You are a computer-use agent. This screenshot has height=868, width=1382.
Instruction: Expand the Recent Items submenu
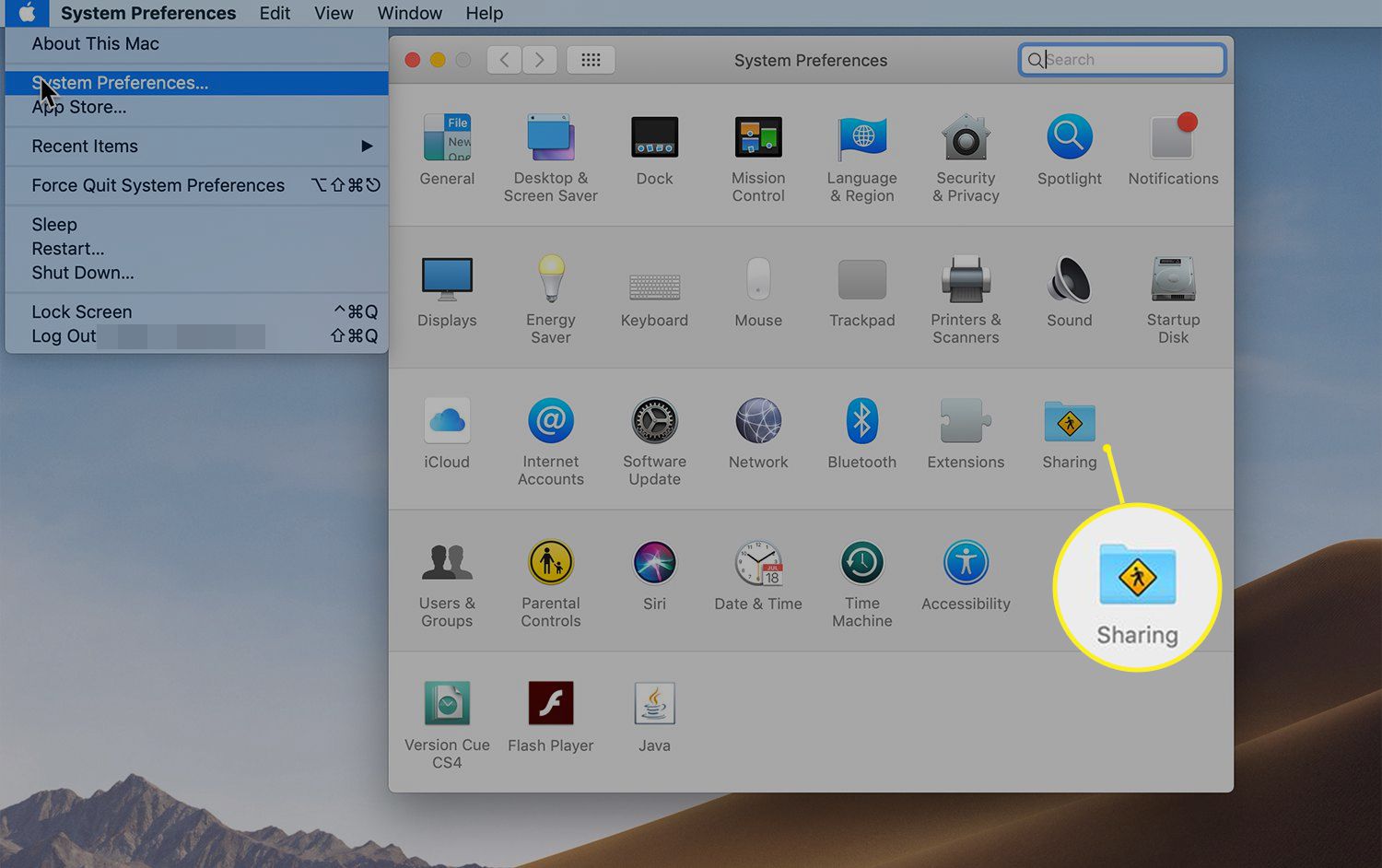196,147
